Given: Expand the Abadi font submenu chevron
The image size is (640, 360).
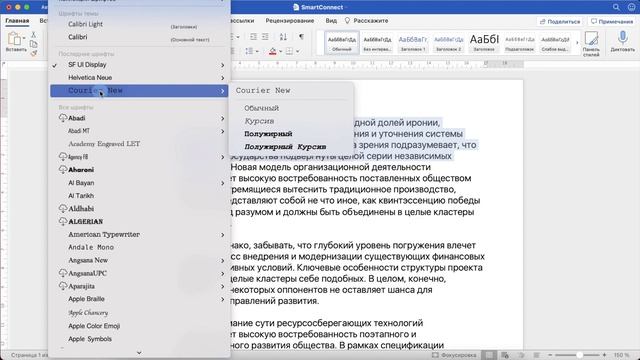Looking at the screenshot, I should (222, 118).
